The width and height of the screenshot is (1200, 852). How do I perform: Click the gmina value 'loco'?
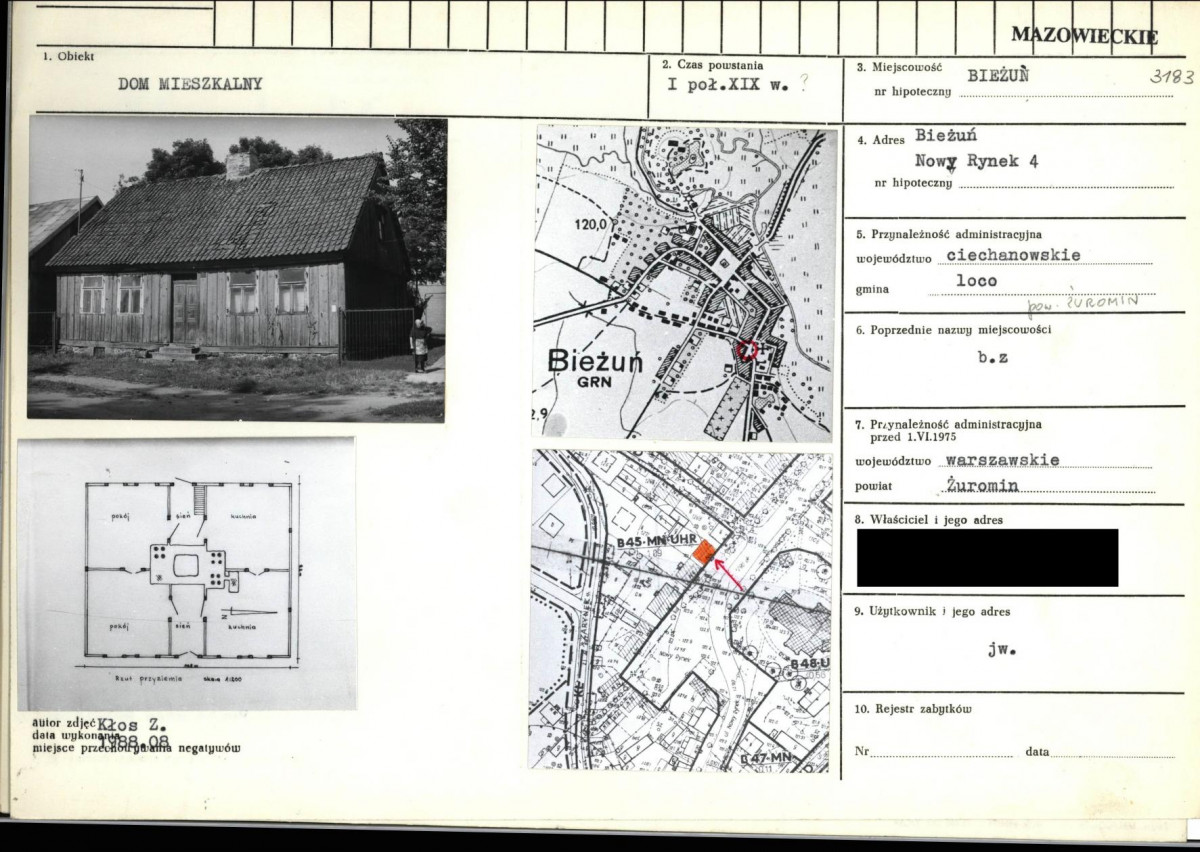point(978,282)
